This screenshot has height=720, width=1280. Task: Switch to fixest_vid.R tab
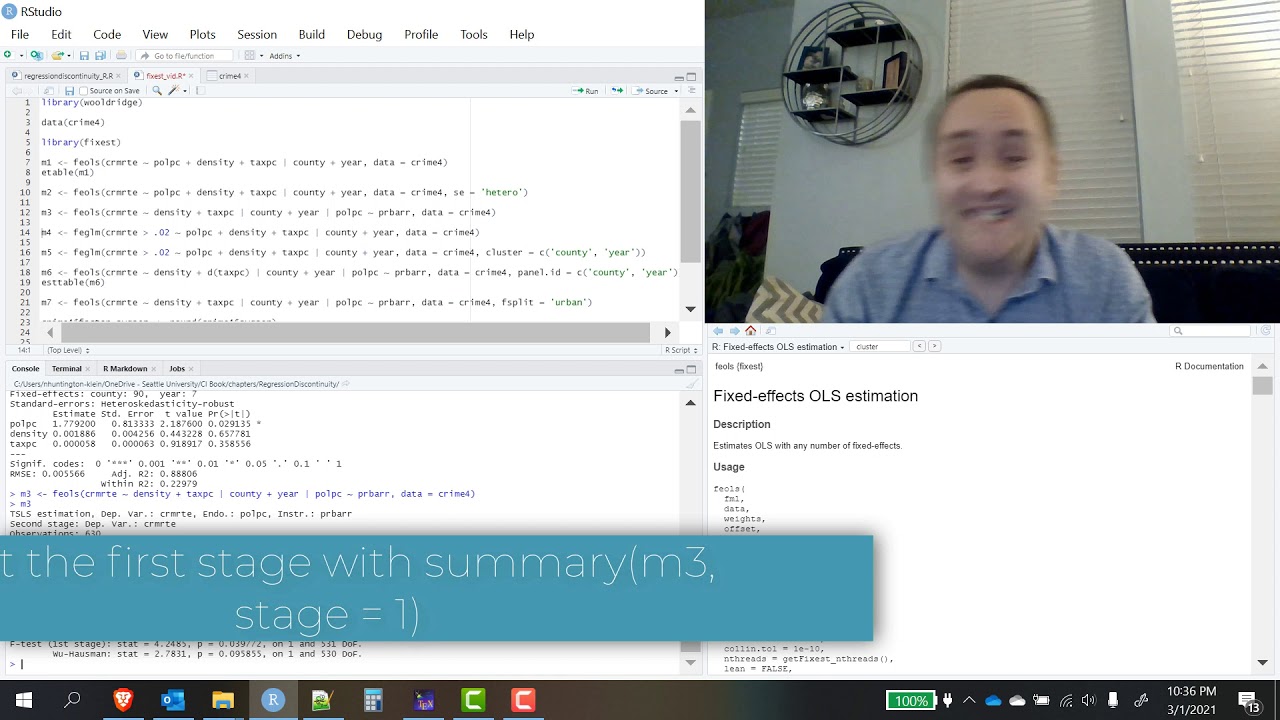165,76
